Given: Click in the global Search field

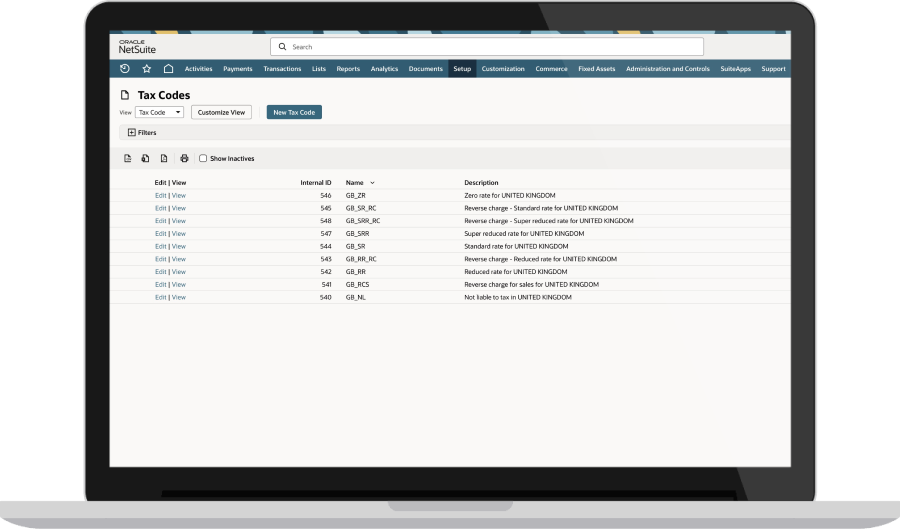Looking at the screenshot, I should 487,46.
